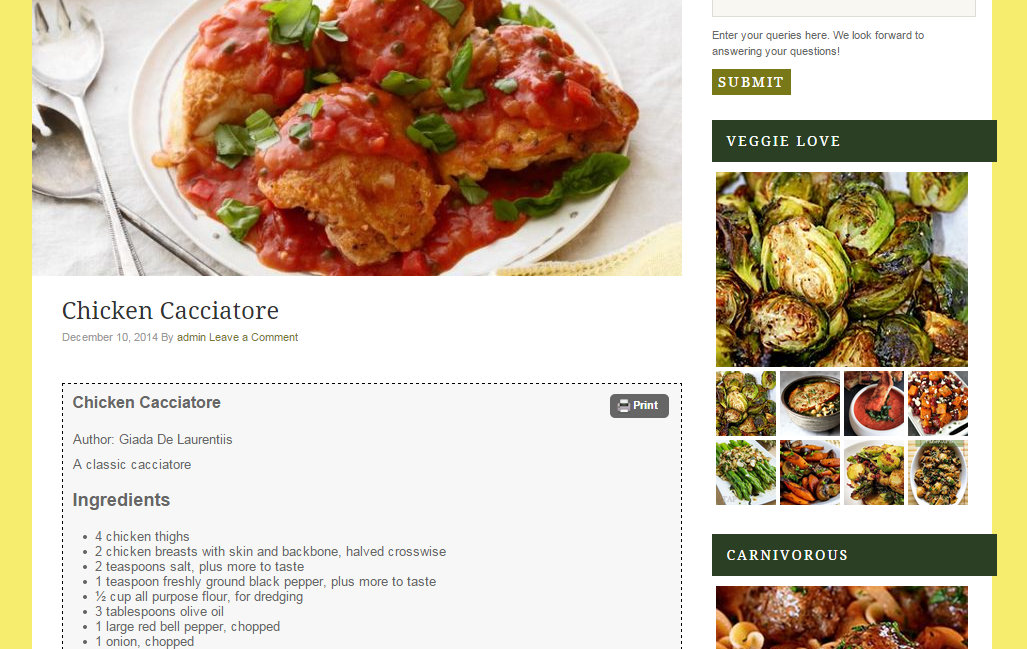Open the Chicken Cacciatore post title
This screenshot has width=1027, height=649.
(x=170, y=310)
